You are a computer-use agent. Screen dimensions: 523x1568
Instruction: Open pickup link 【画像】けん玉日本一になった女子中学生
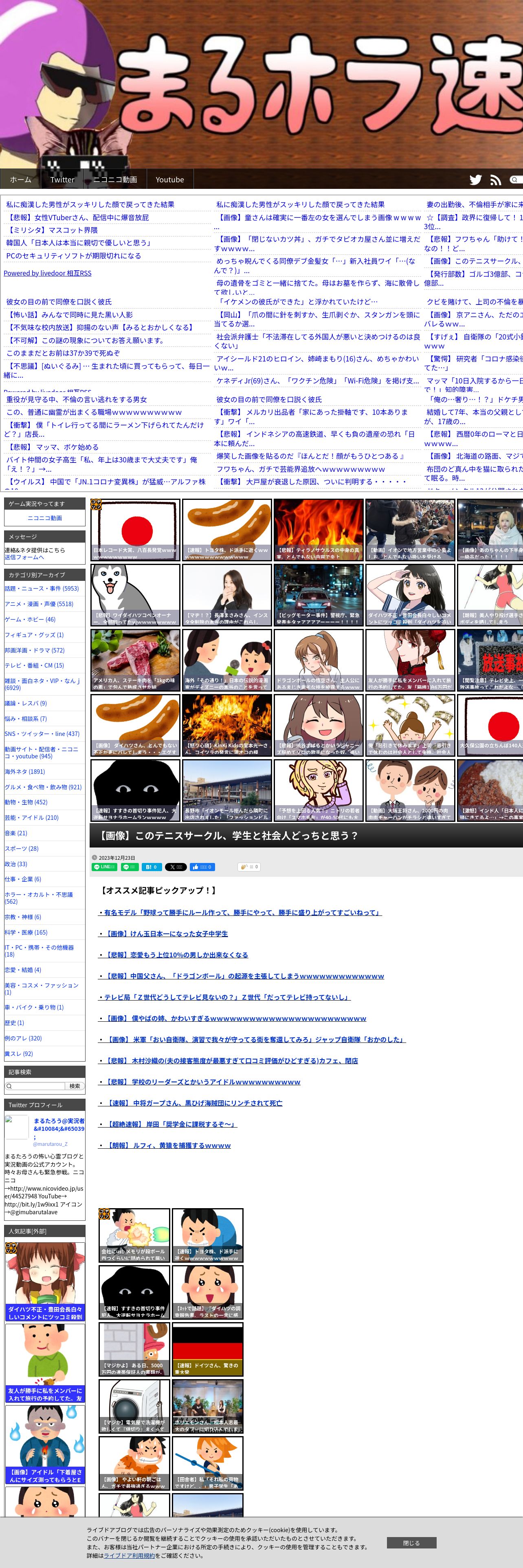(x=163, y=934)
